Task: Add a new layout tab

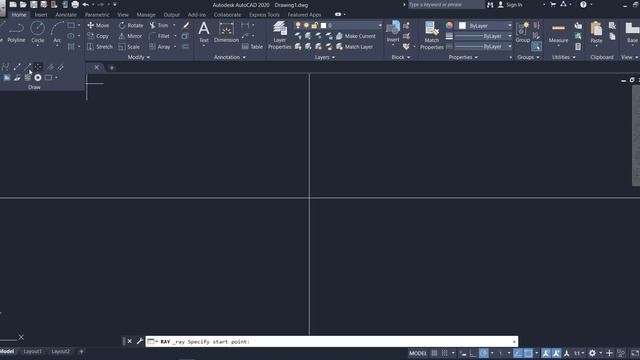Action: [81, 351]
